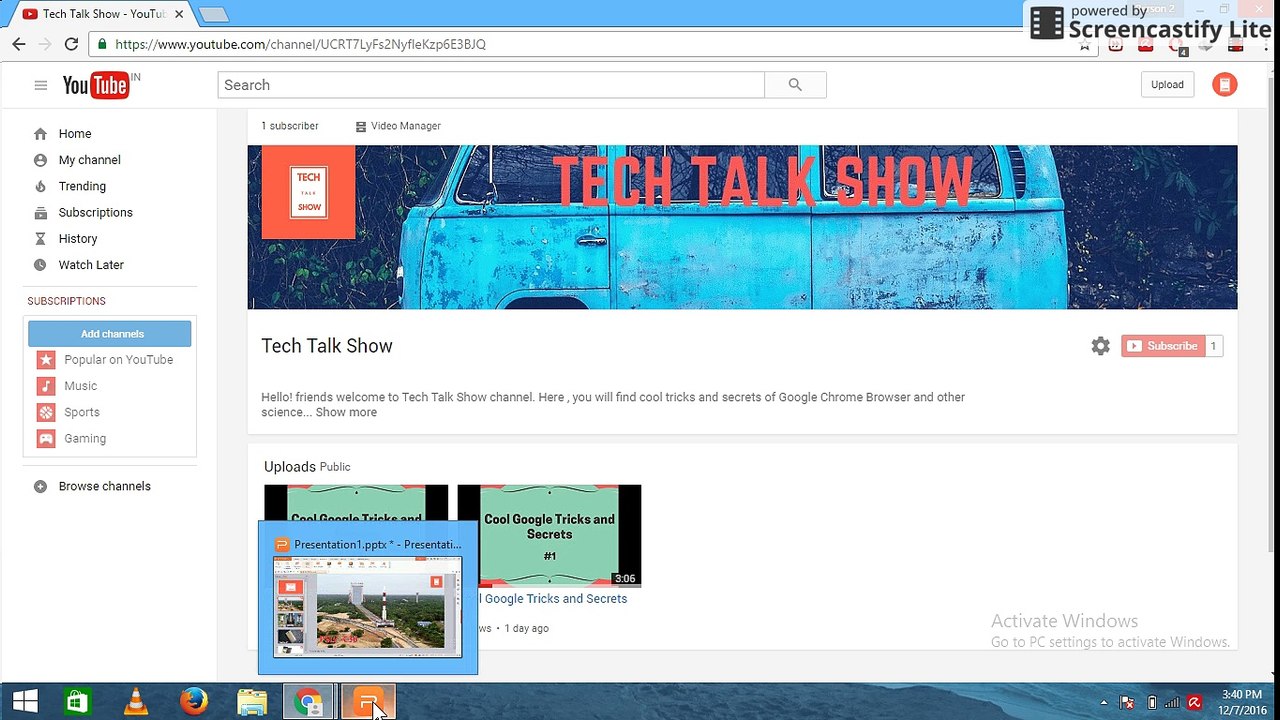Open File Explorer from the taskbar
1280x720 pixels.
(252, 701)
